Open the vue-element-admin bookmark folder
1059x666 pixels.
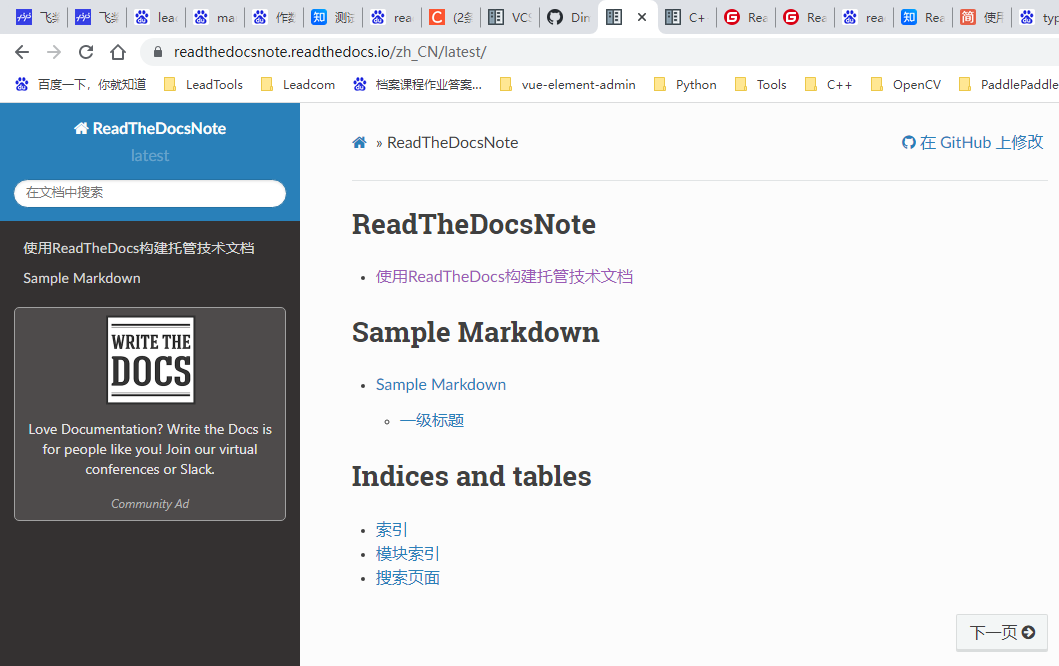pyautogui.click(x=568, y=84)
